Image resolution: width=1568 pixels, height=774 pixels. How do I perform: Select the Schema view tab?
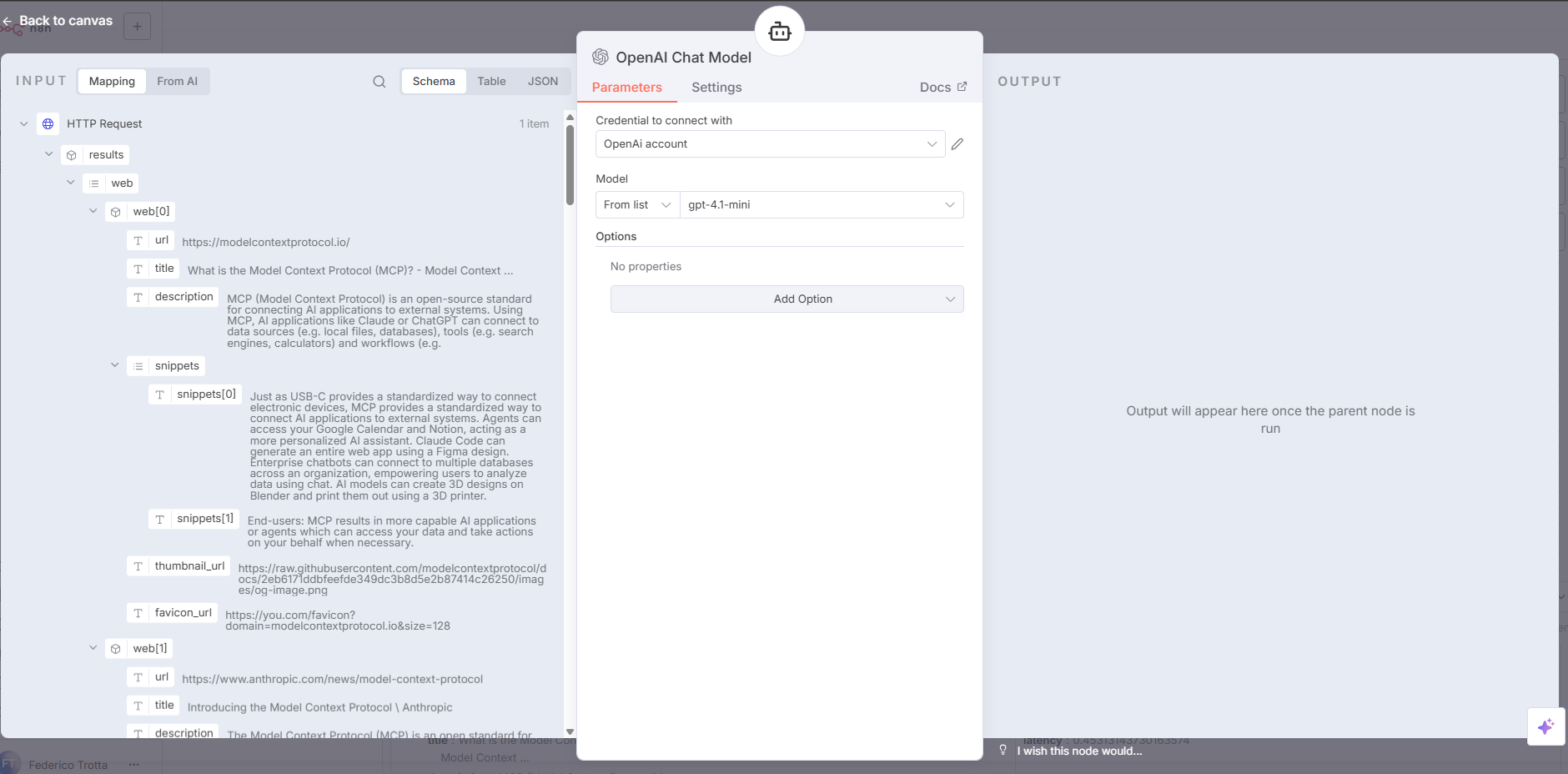pyautogui.click(x=434, y=81)
